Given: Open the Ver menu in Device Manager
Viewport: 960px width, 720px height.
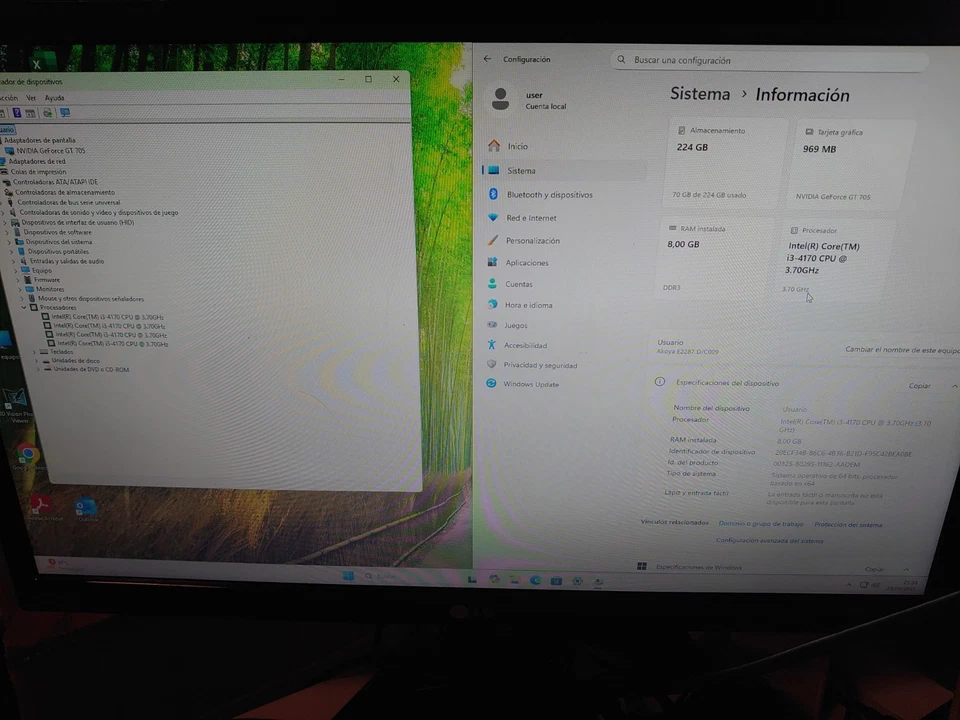Looking at the screenshot, I should [x=31, y=97].
